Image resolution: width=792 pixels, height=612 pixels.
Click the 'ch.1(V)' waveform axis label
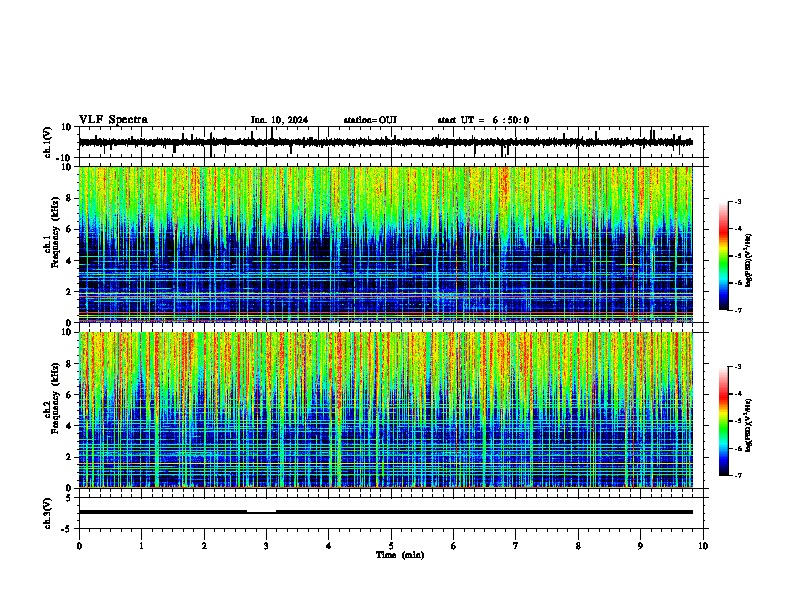[48, 142]
